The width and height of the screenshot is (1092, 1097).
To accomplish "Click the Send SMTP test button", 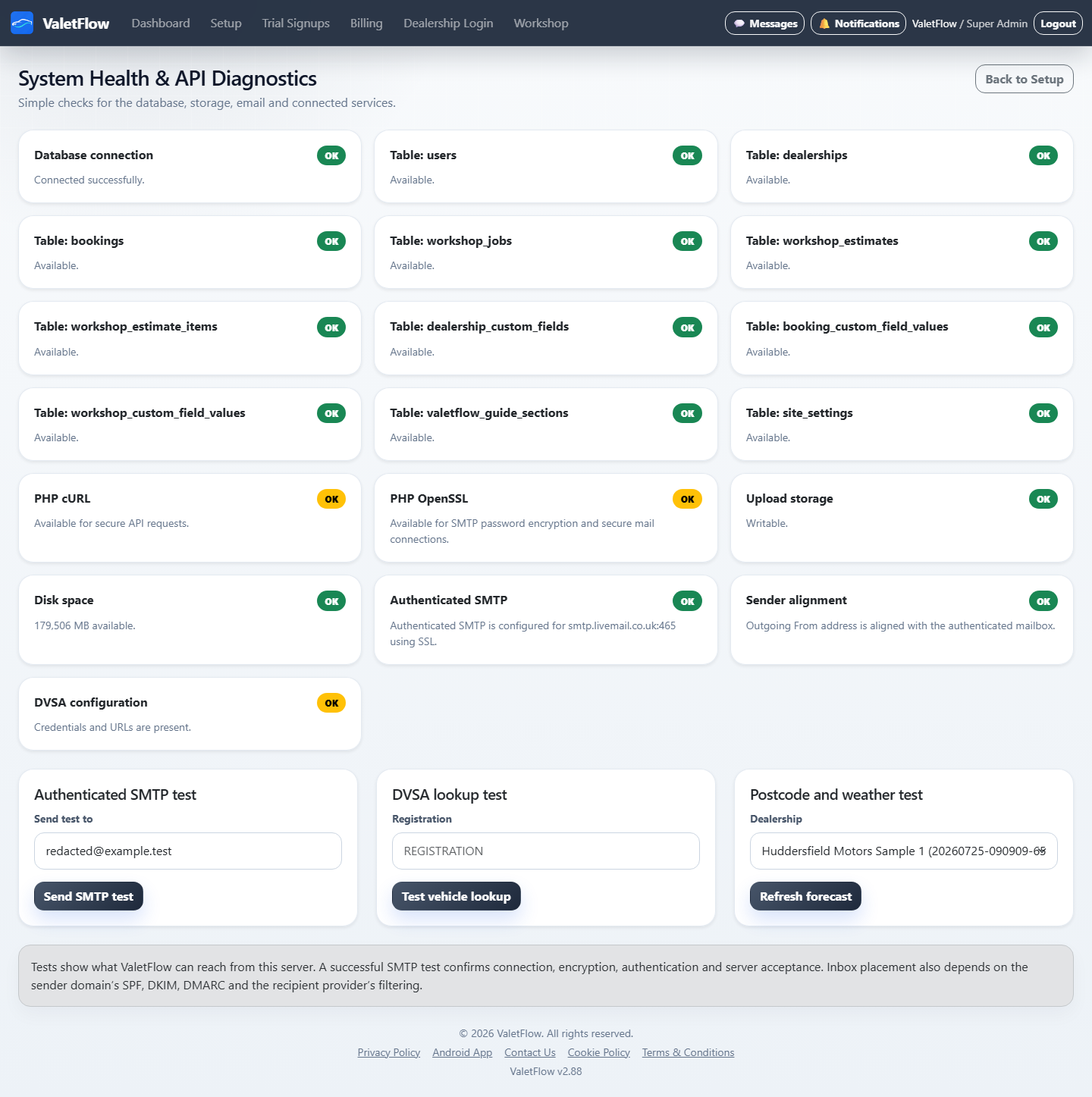I will click(89, 896).
